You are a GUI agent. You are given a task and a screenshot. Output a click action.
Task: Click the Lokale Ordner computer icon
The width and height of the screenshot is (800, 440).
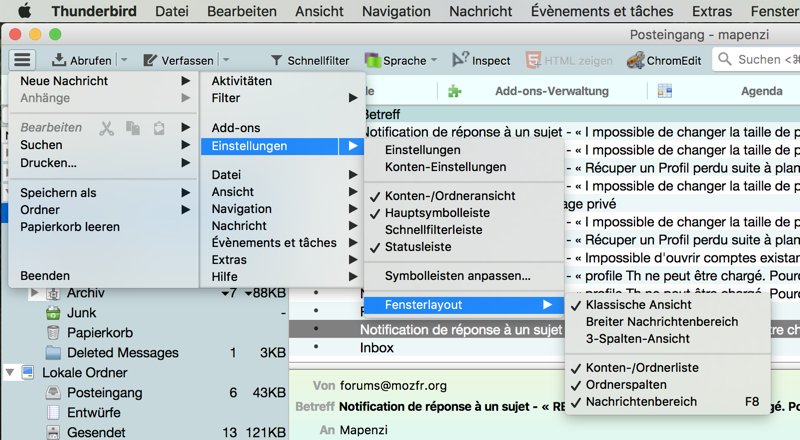pos(28,373)
